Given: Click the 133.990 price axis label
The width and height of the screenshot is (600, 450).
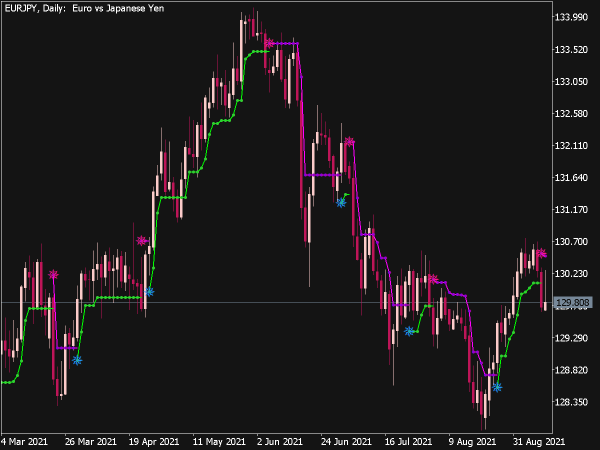Looking at the screenshot, I should click(x=572, y=17).
